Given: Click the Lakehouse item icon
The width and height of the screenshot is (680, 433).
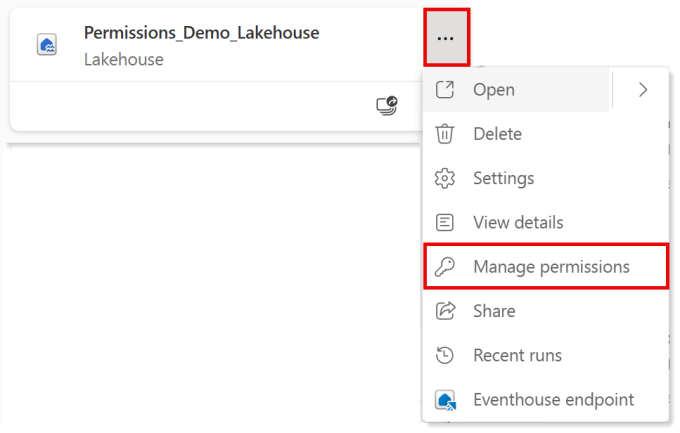Looking at the screenshot, I should (46, 44).
